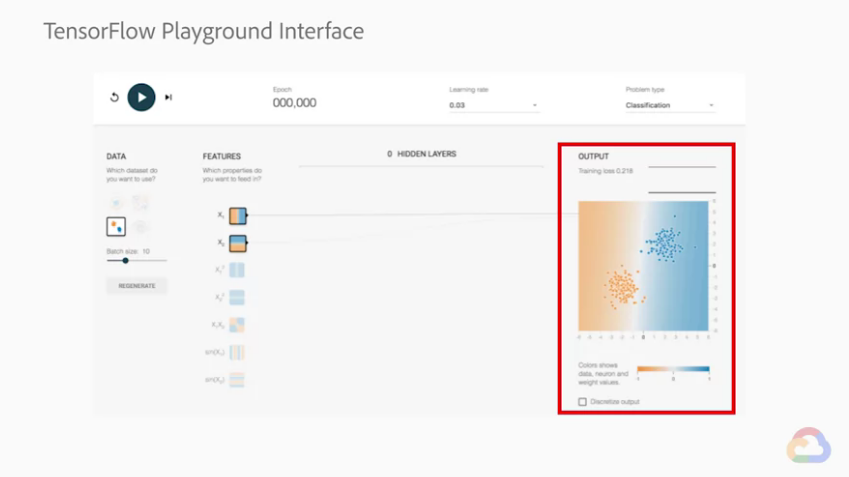Click the orange cluster in output plot

click(x=623, y=287)
